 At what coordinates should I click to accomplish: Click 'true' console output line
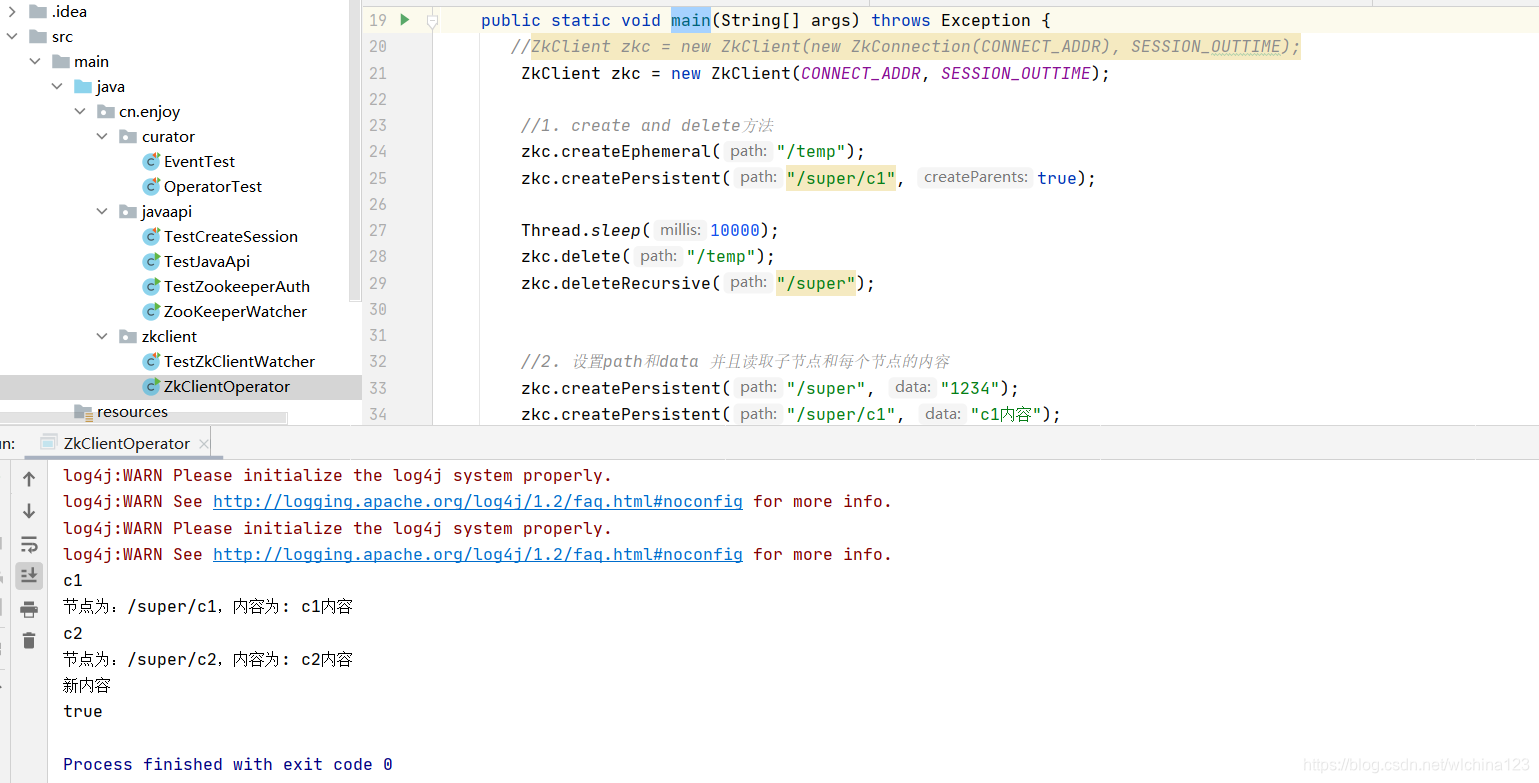tap(83, 711)
